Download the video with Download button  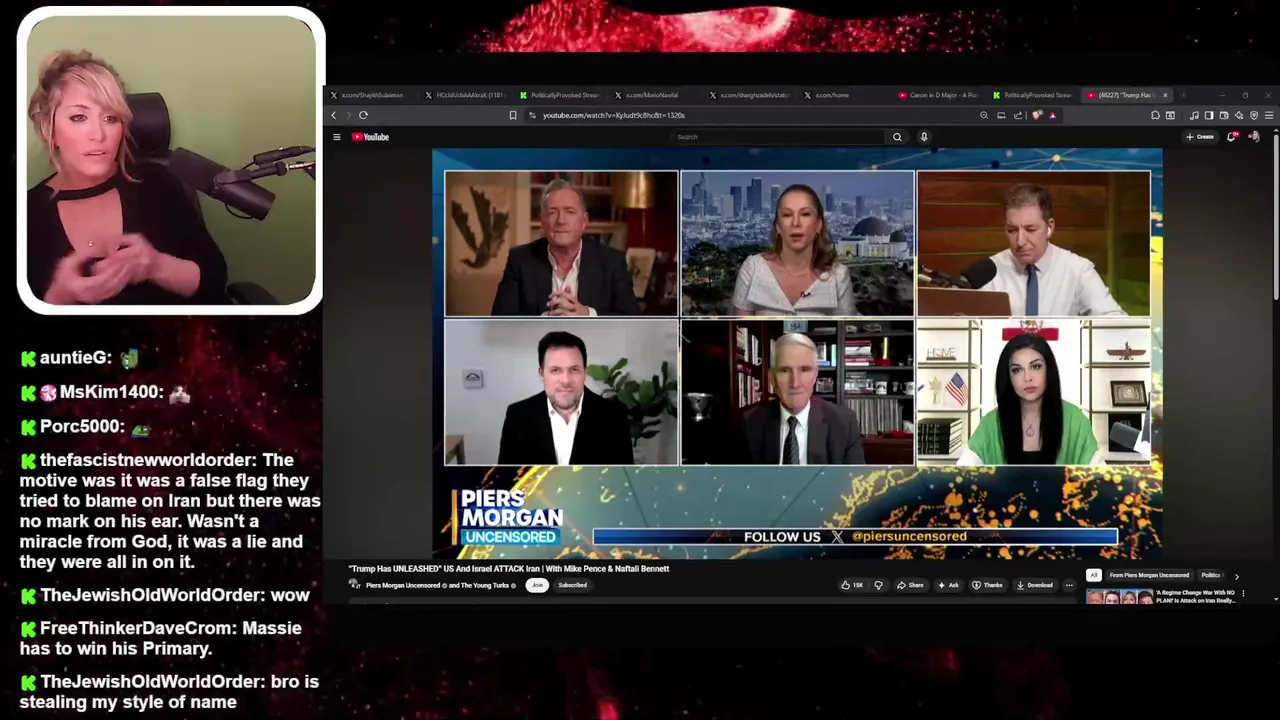click(x=1034, y=585)
